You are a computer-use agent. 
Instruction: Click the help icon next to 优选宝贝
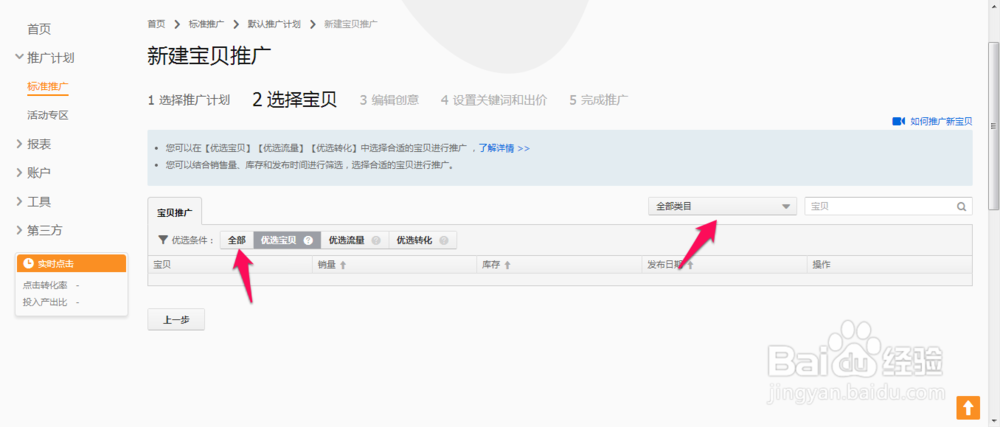tap(308, 241)
